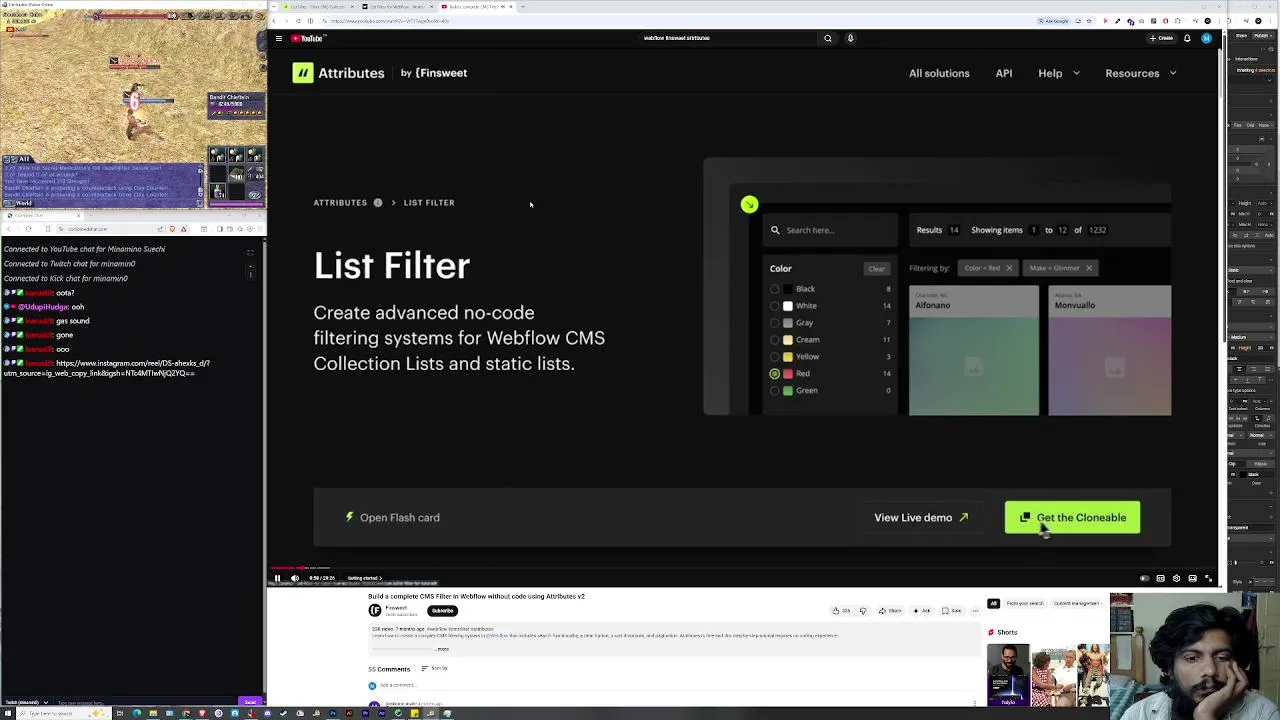Click Get the Cloneable button
The height and width of the screenshot is (720, 1280).
[1072, 518]
